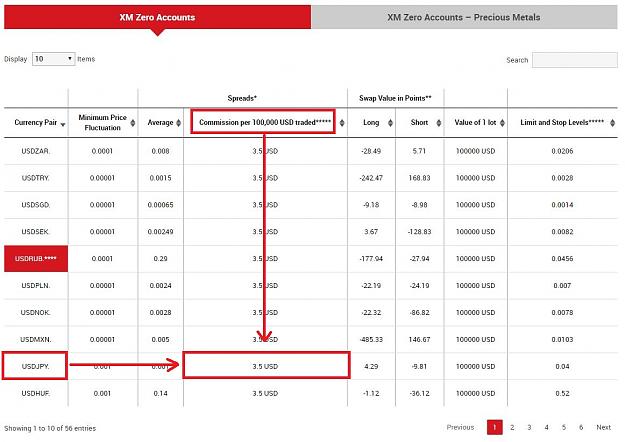Viewport: 625px width, 442px height.
Task: Click the Limit and Stop Levels header
Action: point(562,122)
